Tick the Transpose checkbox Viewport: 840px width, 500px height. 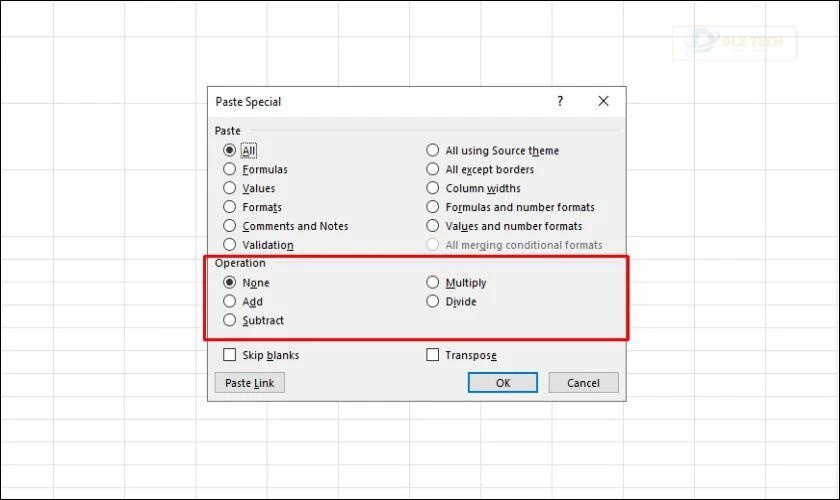(x=433, y=355)
